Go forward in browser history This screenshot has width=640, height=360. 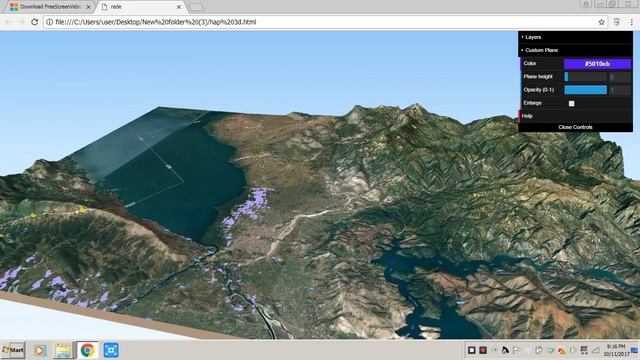point(21,22)
